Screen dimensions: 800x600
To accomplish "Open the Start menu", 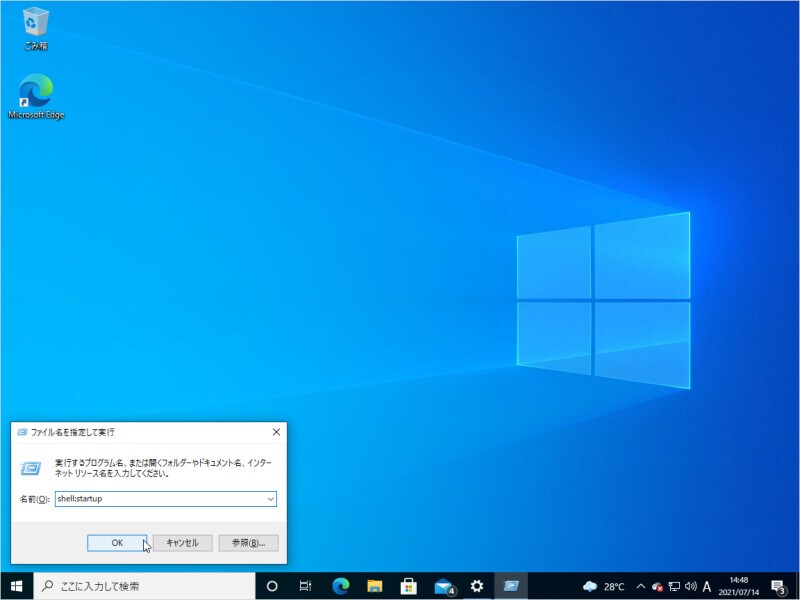I will tap(15, 587).
